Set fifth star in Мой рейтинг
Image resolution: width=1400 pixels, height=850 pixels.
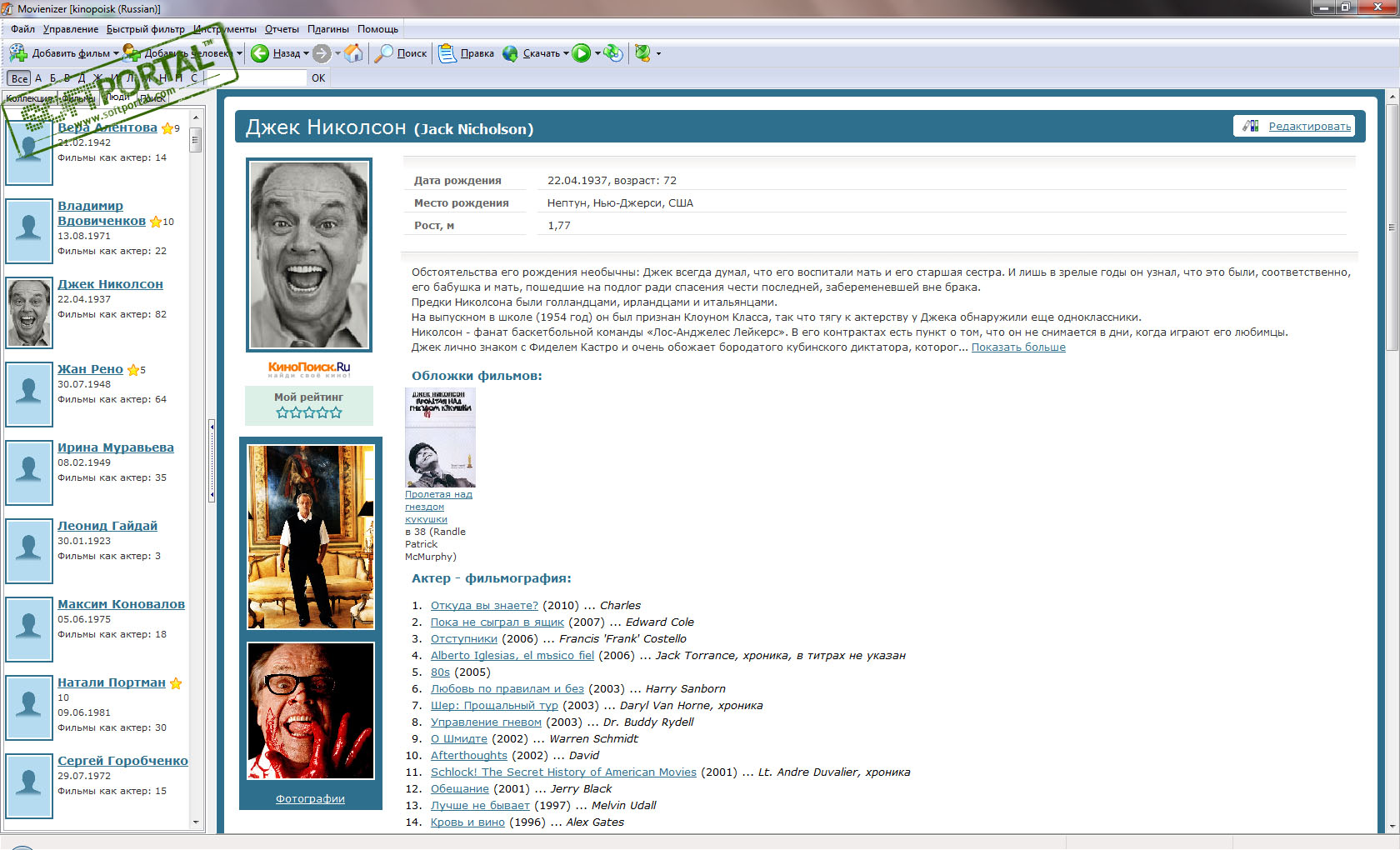[336, 412]
